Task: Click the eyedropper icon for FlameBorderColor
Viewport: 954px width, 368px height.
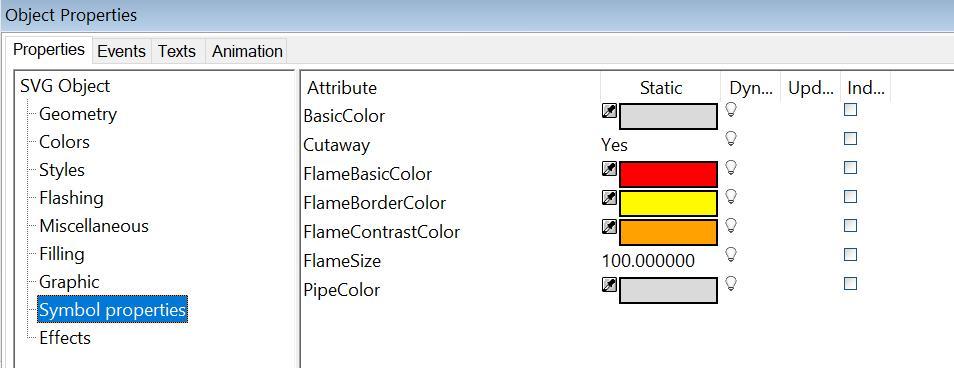Action: tap(609, 198)
